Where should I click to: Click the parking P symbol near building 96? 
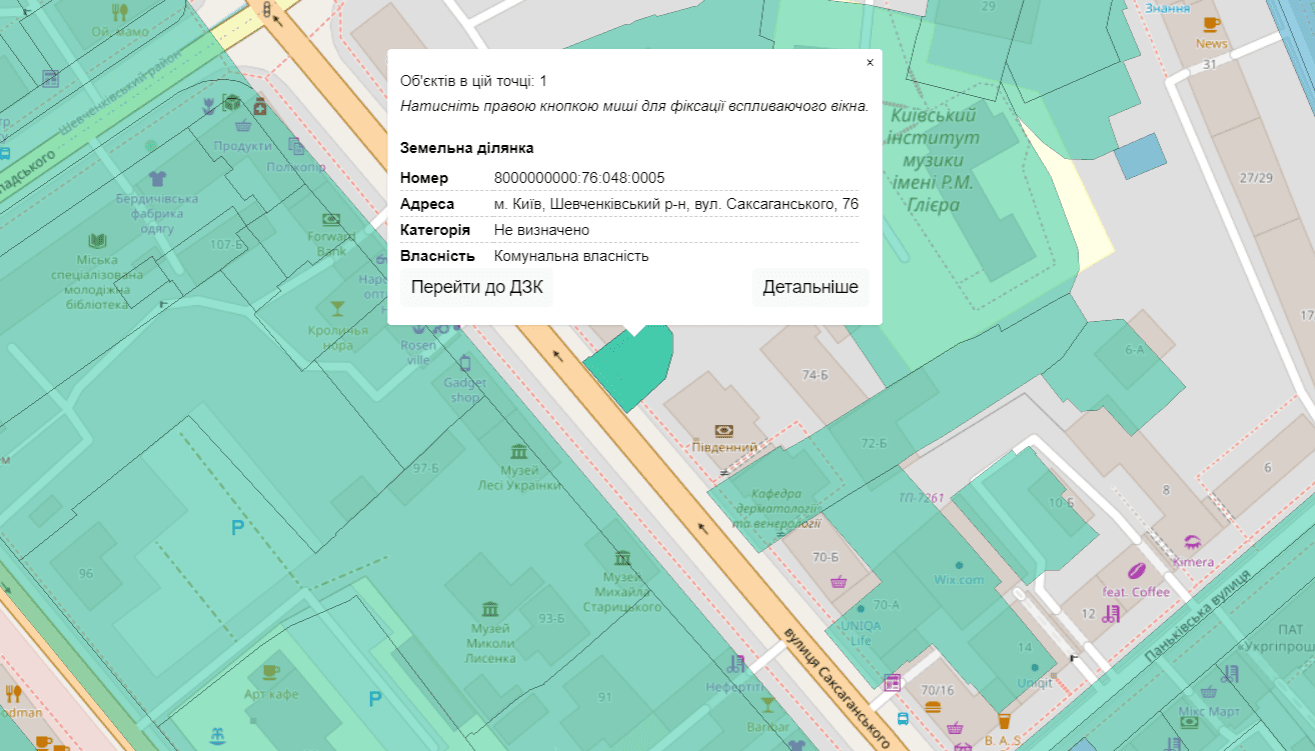coord(237,528)
